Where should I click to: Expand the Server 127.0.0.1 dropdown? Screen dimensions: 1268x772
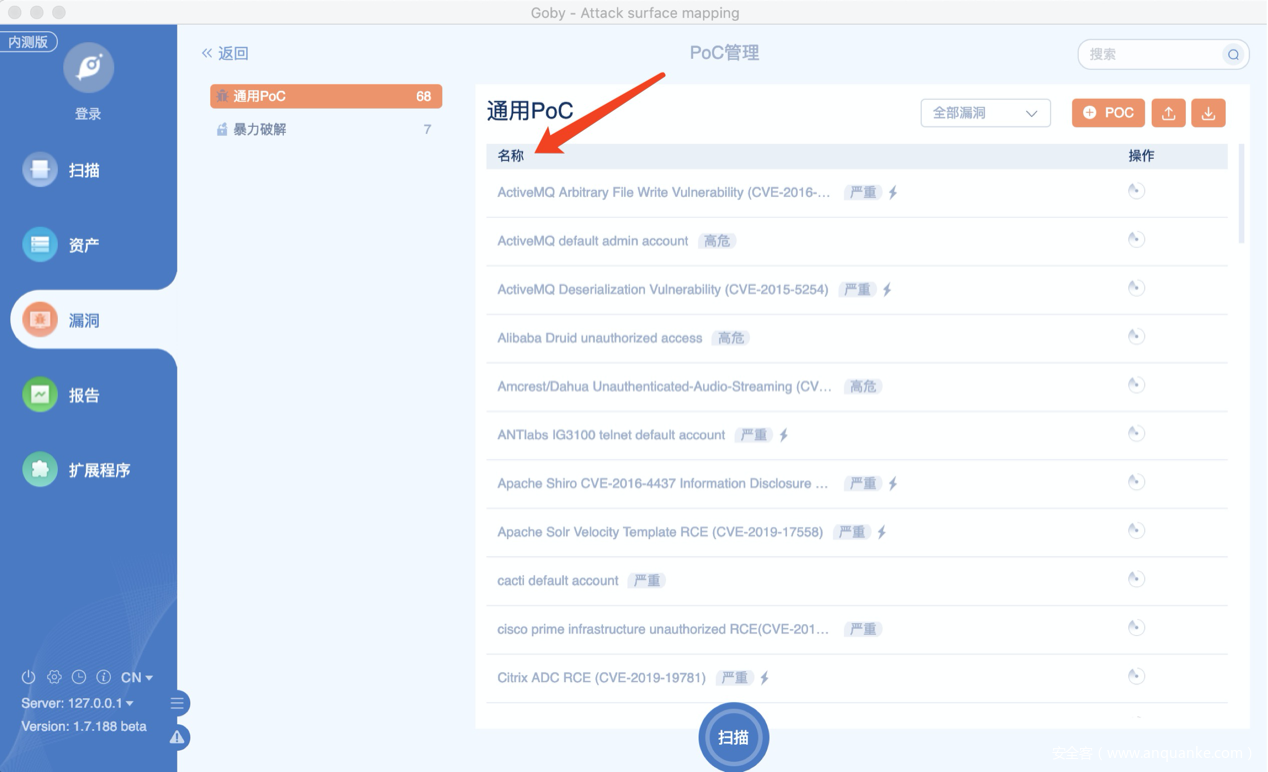point(77,703)
